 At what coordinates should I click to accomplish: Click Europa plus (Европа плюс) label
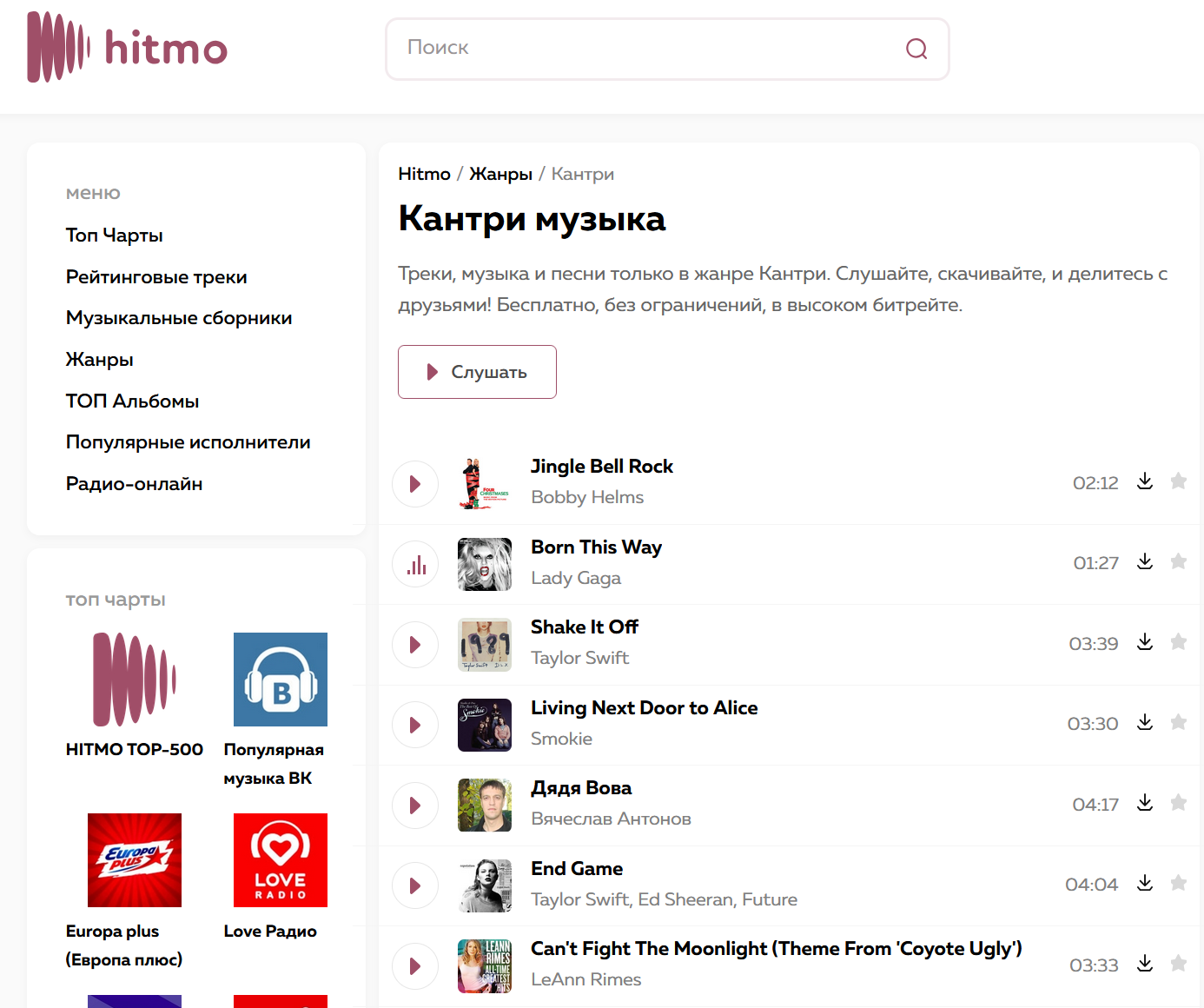124,945
